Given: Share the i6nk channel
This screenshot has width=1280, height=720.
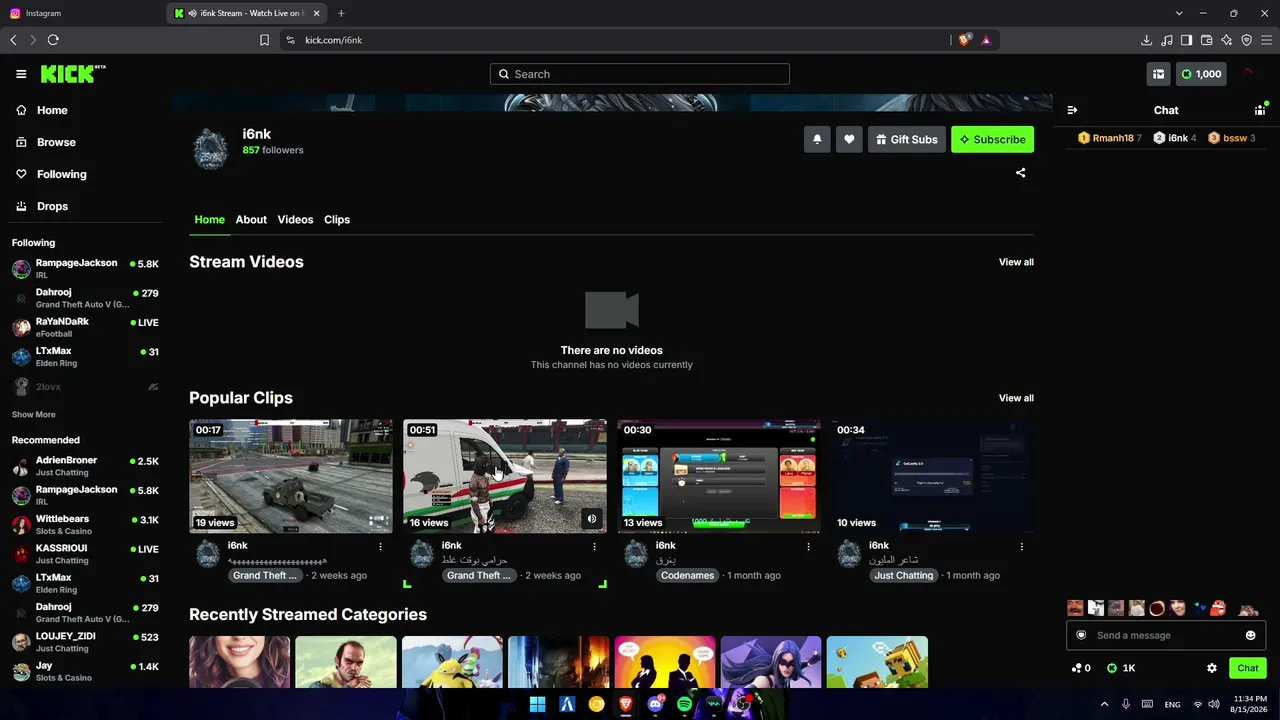Looking at the screenshot, I should click(1020, 173).
